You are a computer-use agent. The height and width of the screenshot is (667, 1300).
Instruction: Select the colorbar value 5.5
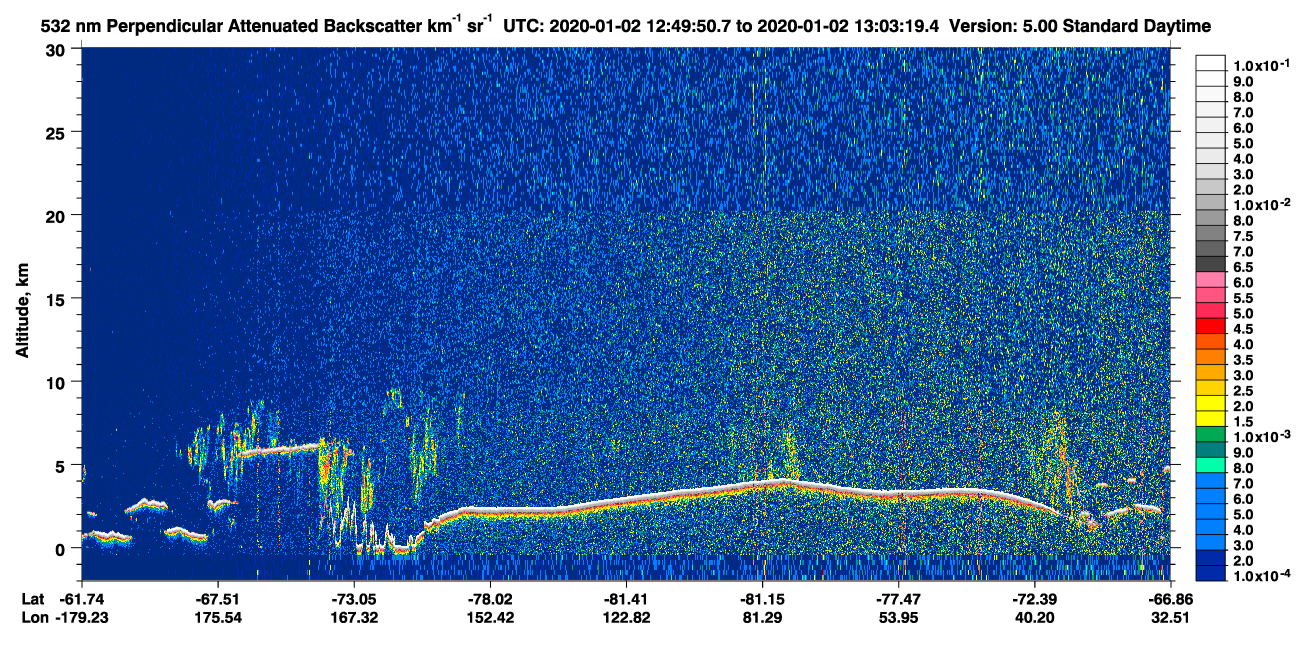pyautogui.click(x=1243, y=298)
